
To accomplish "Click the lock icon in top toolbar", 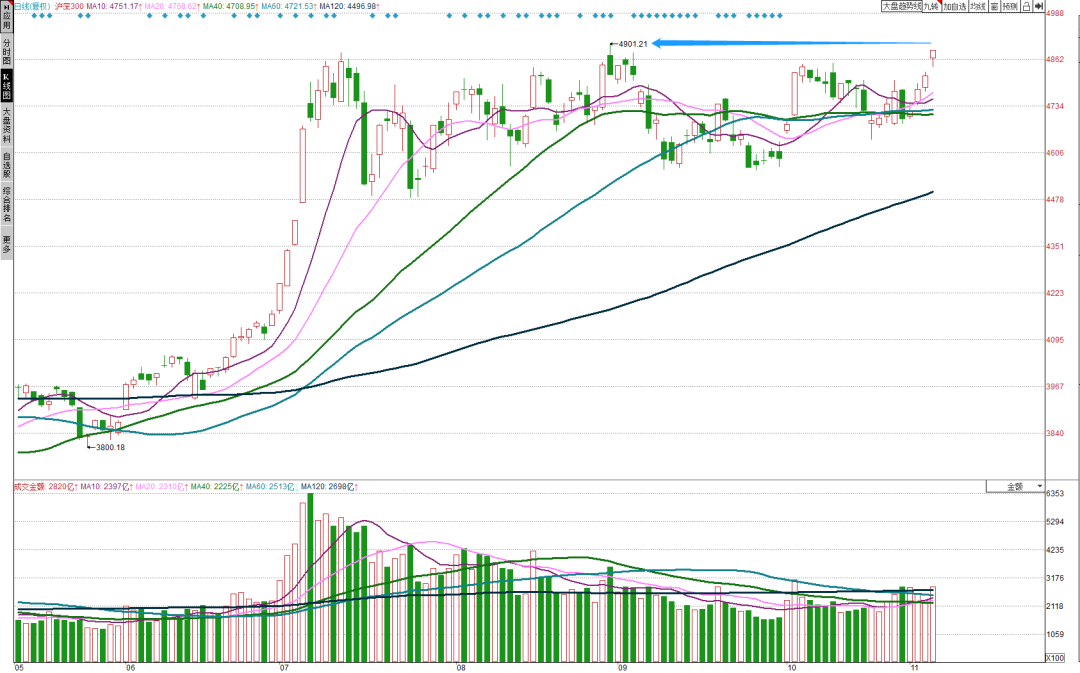I will point(1026,6).
